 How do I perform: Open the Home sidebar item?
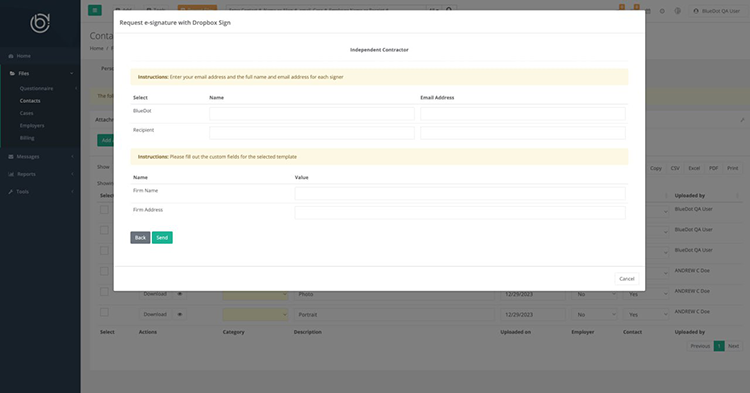pyautogui.click(x=23, y=56)
